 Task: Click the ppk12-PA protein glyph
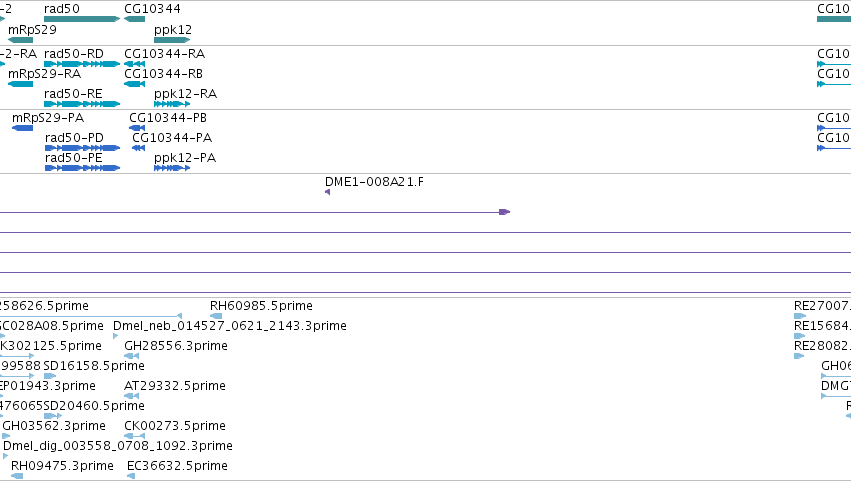click(x=172, y=168)
